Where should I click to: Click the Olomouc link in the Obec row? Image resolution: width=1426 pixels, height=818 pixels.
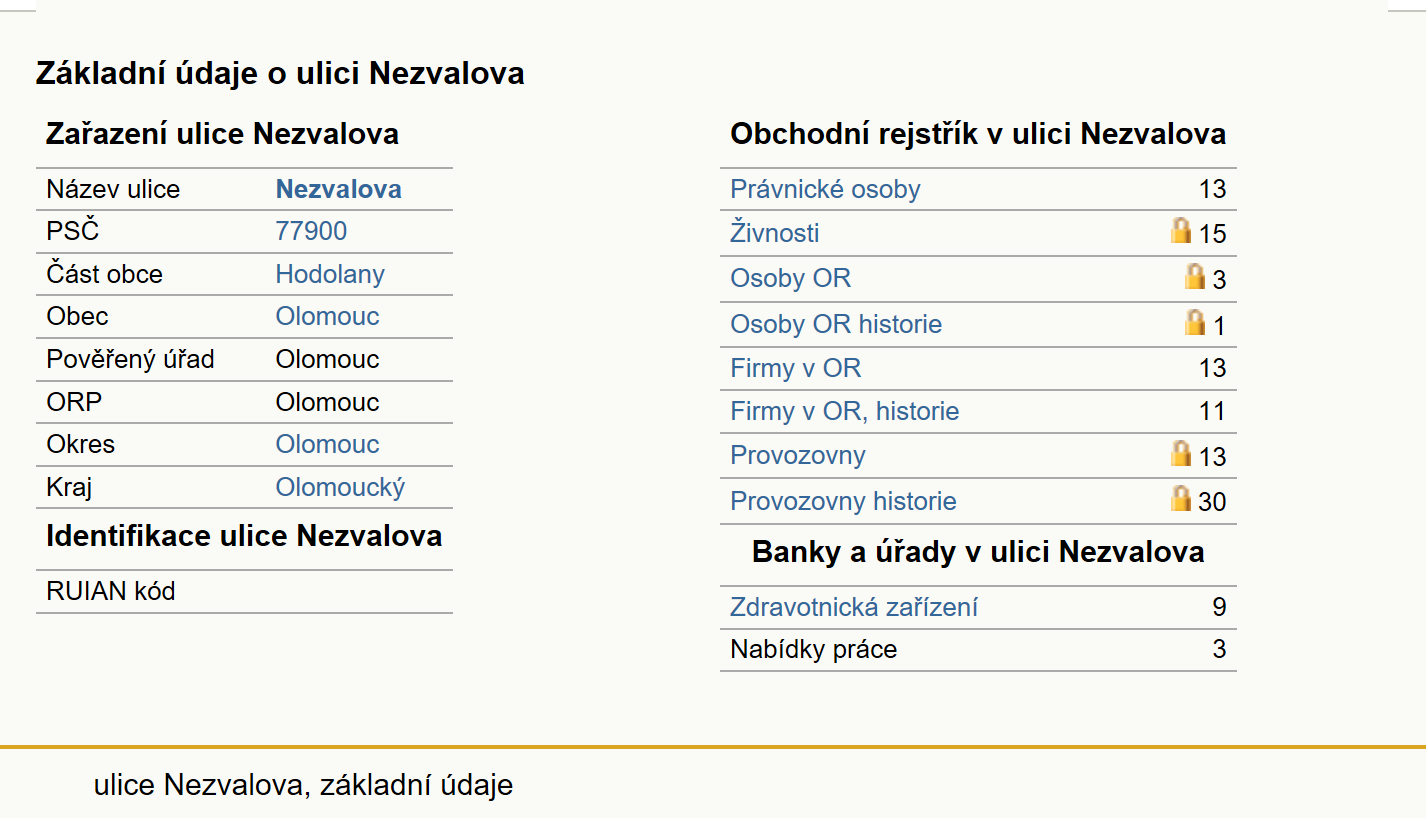pos(327,316)
